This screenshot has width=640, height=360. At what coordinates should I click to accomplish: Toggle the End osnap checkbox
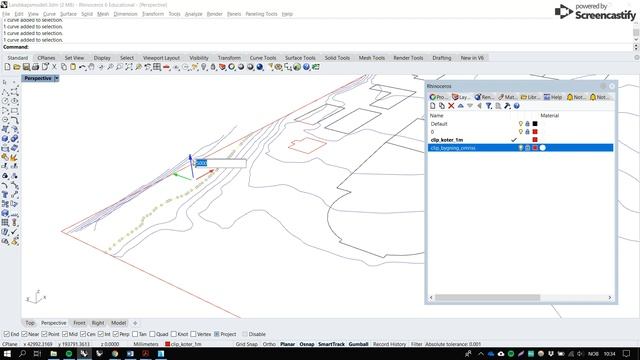tap(7, 334)
